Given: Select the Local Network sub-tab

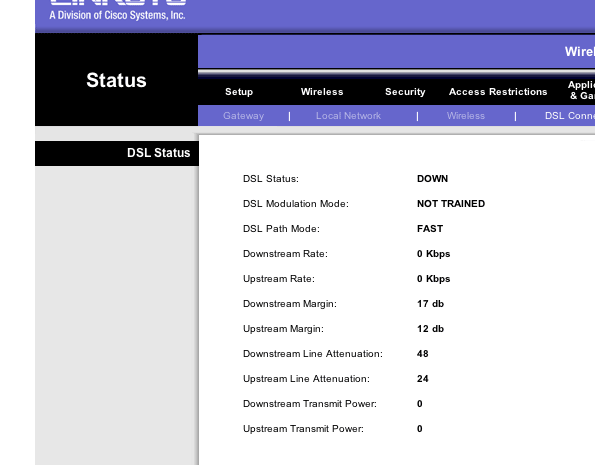Looking at the screenshot, I should click(x=348, y=116).
